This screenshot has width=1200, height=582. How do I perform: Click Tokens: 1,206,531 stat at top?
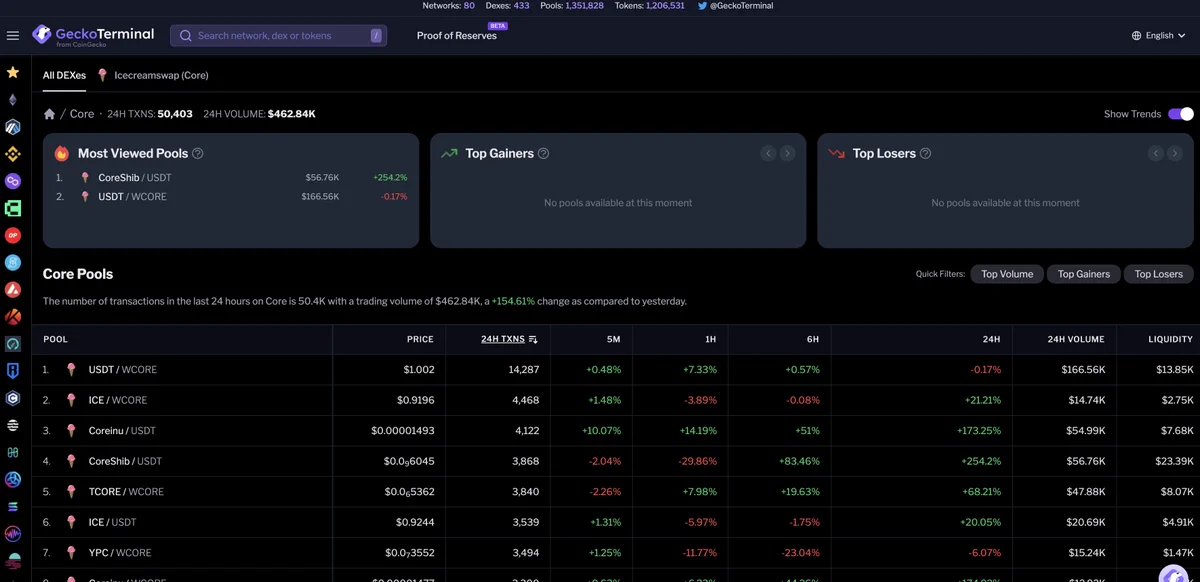coord(650,6)
